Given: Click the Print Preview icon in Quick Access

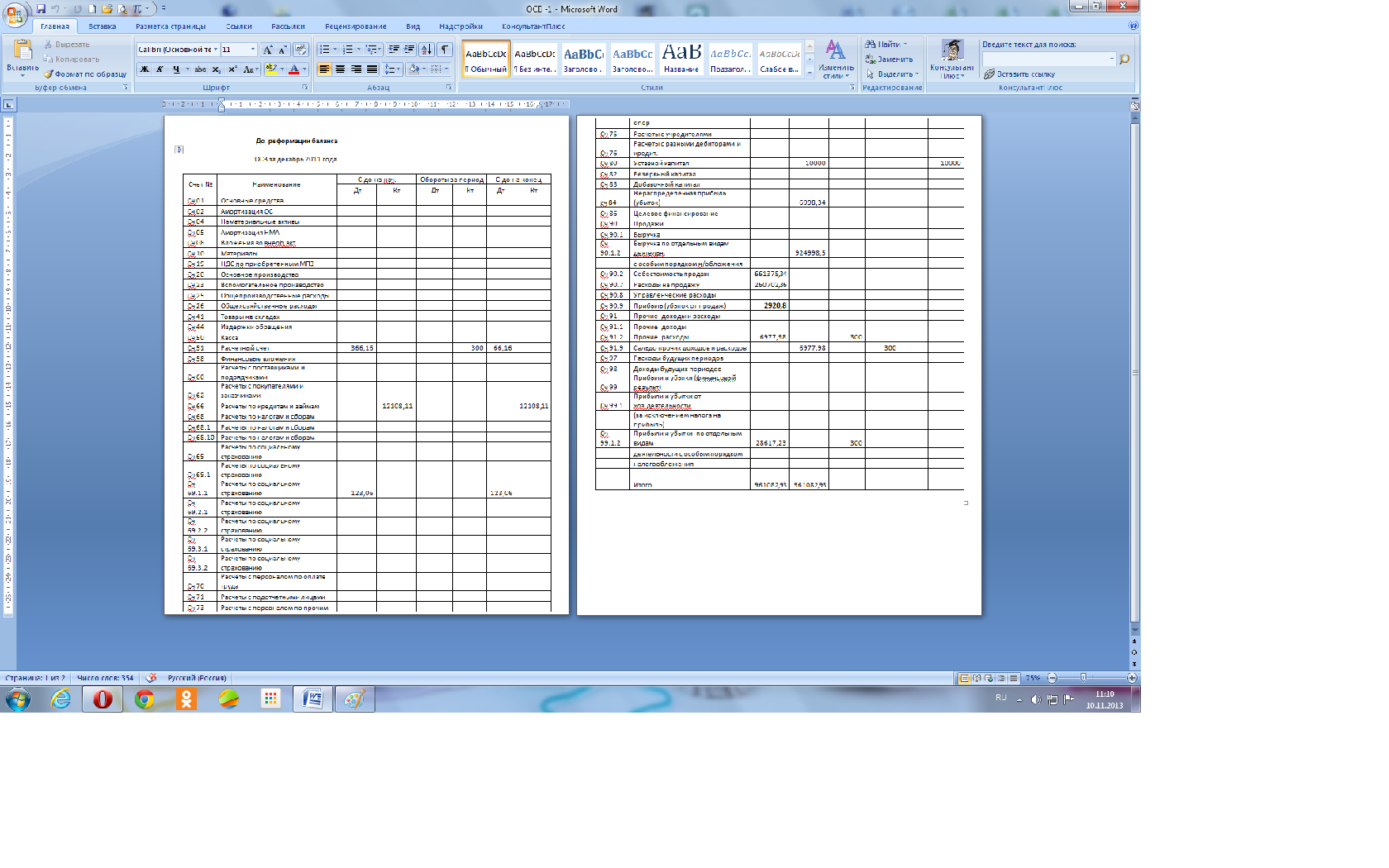Looking at the screenshot, I should pyautogui.click(x=122, y=9).
